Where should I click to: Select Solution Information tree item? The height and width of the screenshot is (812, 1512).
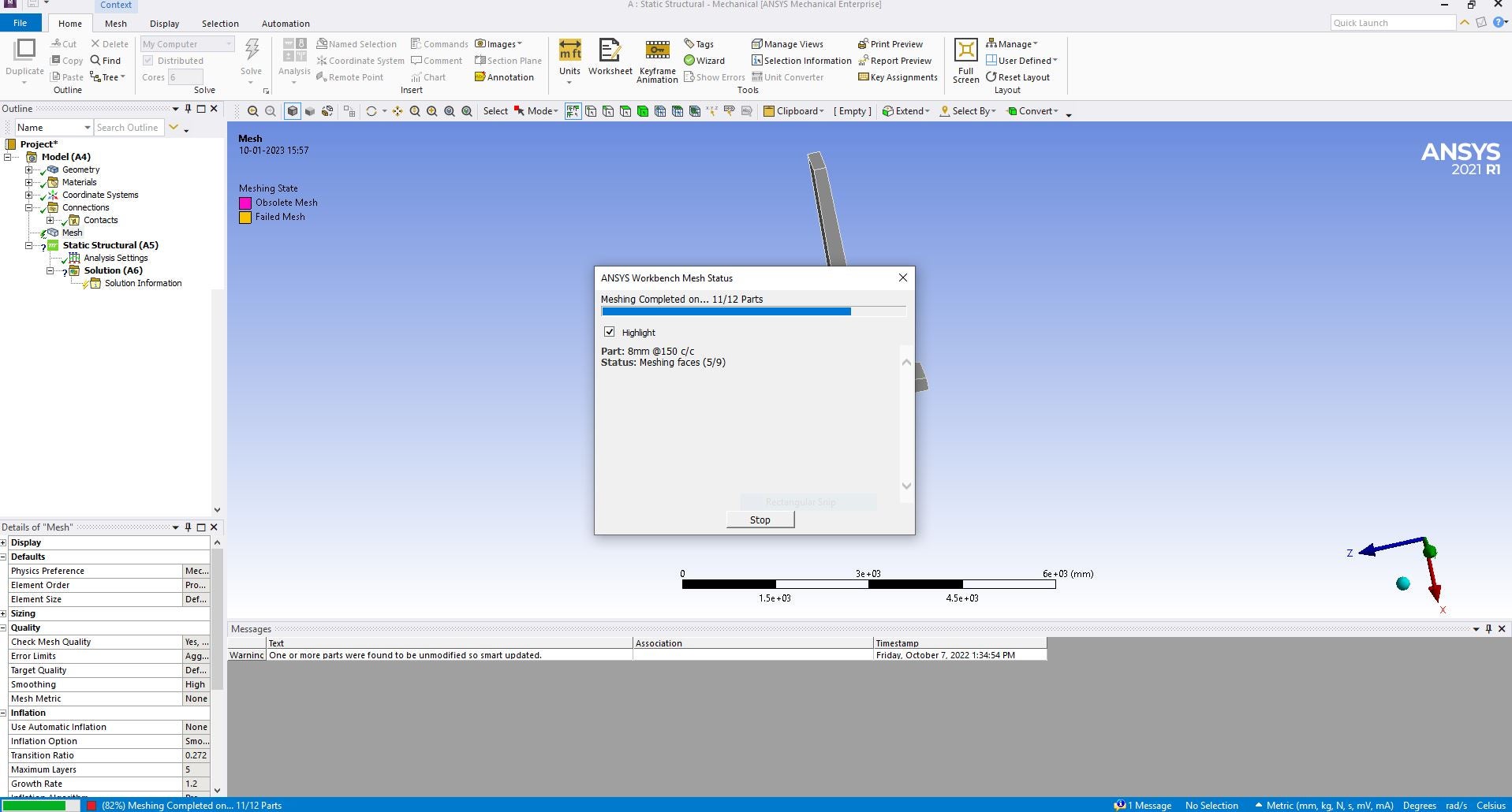coord(143,283)
